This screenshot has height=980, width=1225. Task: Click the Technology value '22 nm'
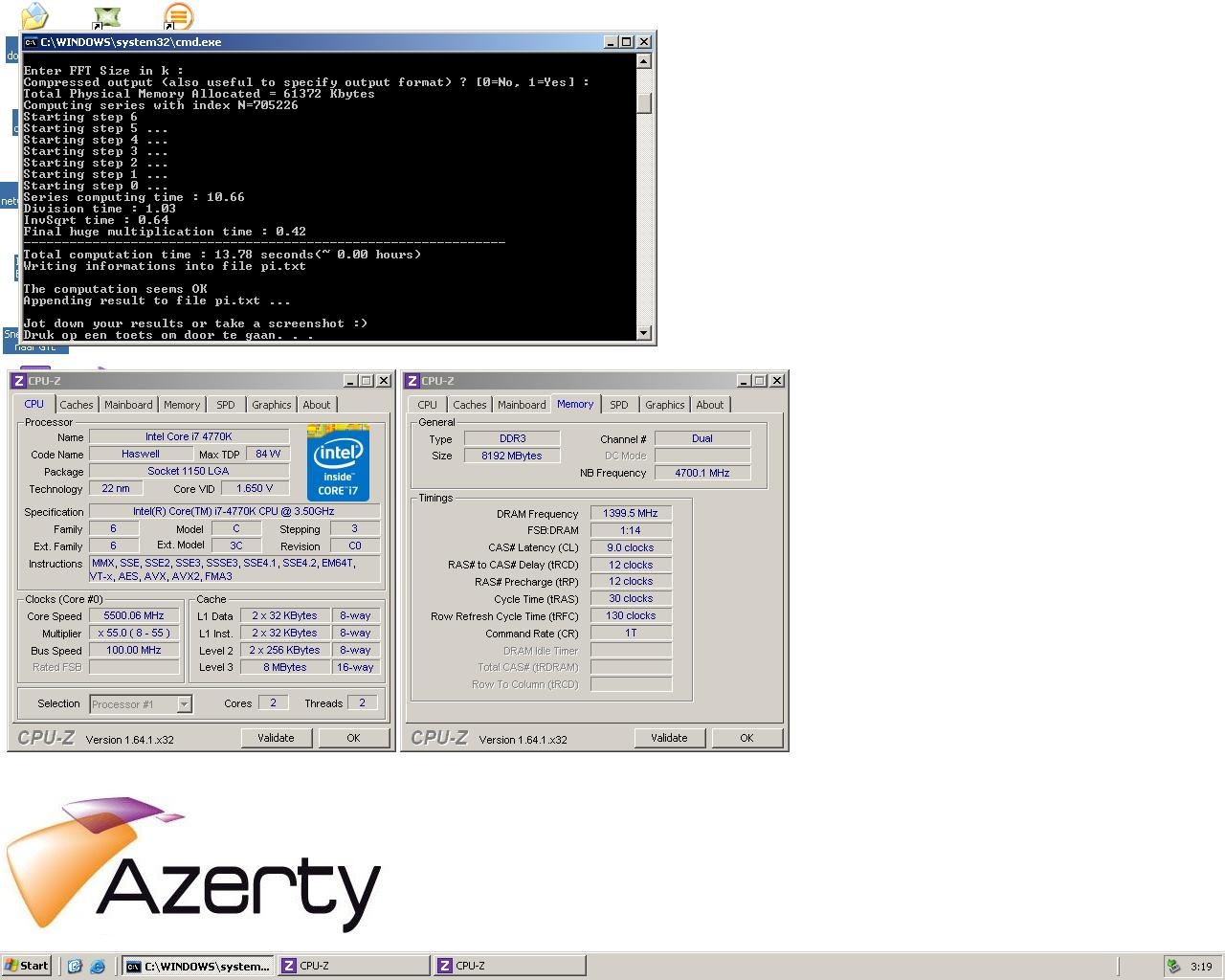click(x=116, y=488)
